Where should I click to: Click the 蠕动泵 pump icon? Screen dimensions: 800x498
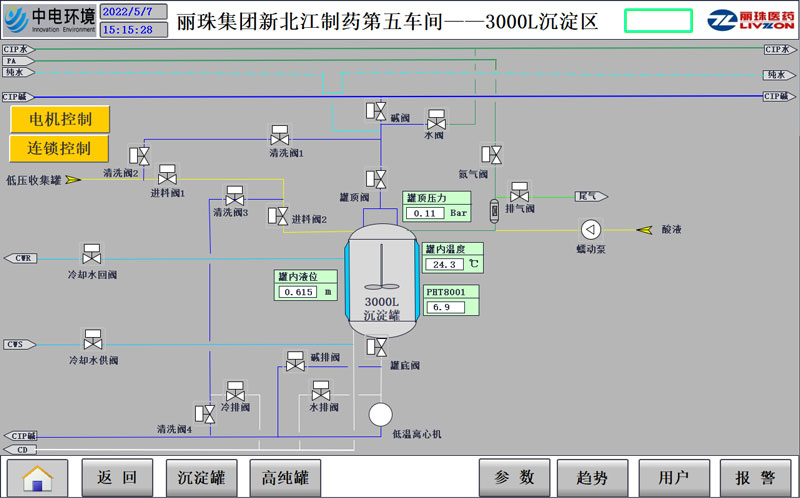pyautogui.click(x=591, y=229)
